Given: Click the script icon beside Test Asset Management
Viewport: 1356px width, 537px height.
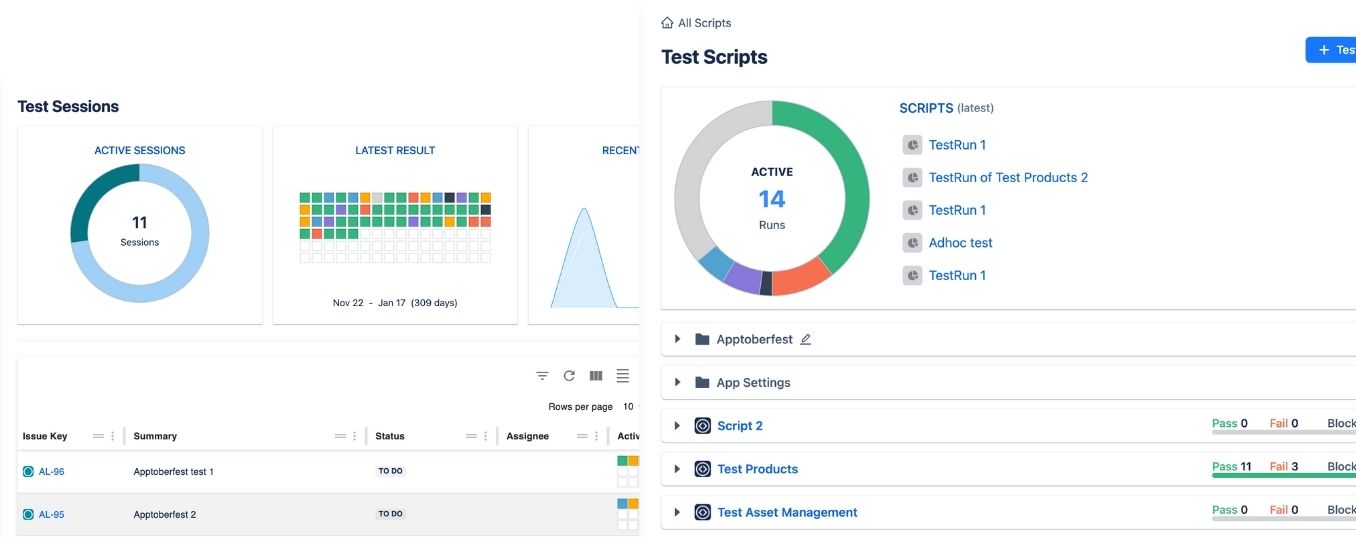Looking at the screenshot, I should (703, 512).
